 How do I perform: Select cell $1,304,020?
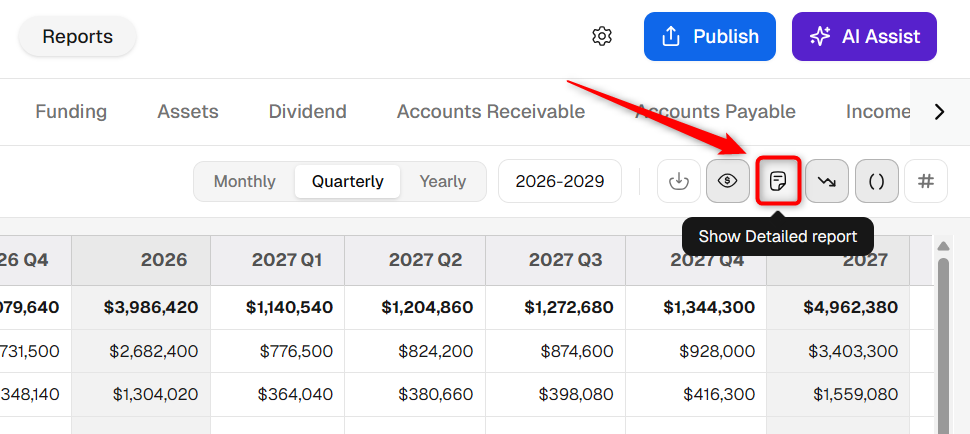click(141, 394)
